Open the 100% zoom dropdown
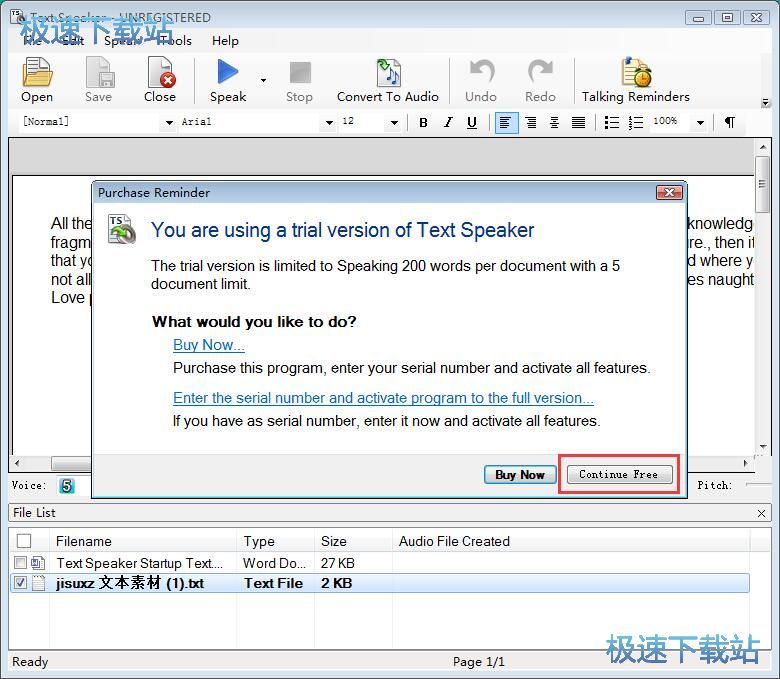Viewport: 780px width, 679px height. (x=700, y=122)
